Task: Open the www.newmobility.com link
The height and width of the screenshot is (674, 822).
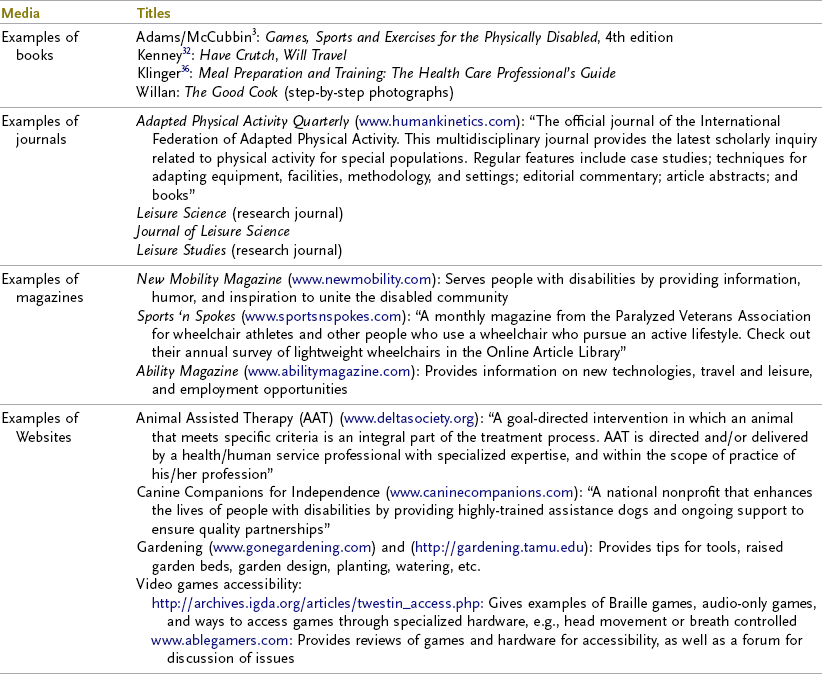Action: 361,279
